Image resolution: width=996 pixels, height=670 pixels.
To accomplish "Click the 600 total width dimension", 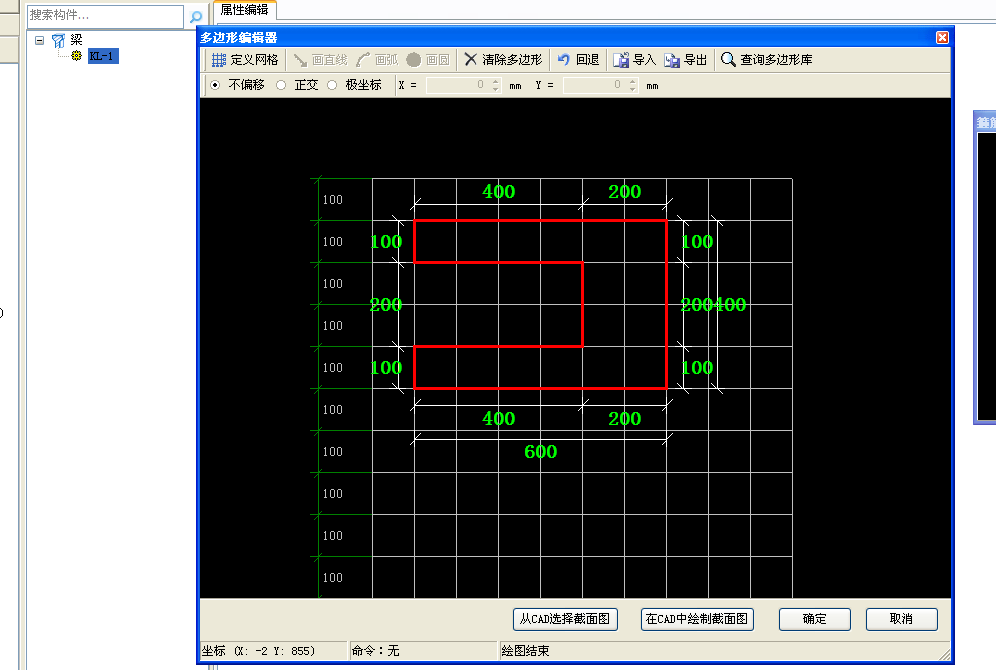I will click(541, 452).
